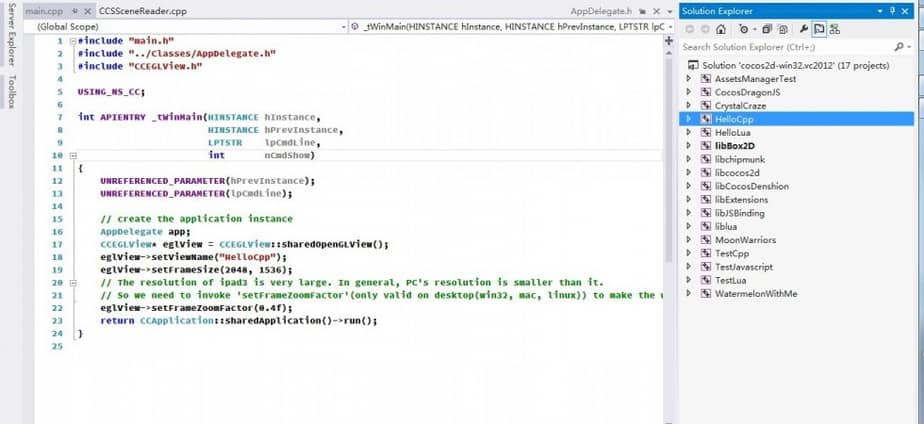Image resolution: width=924 pixels, height=424 pixels.
Task: Expand the libBox2D project node
Action: (x=688, y=145)
